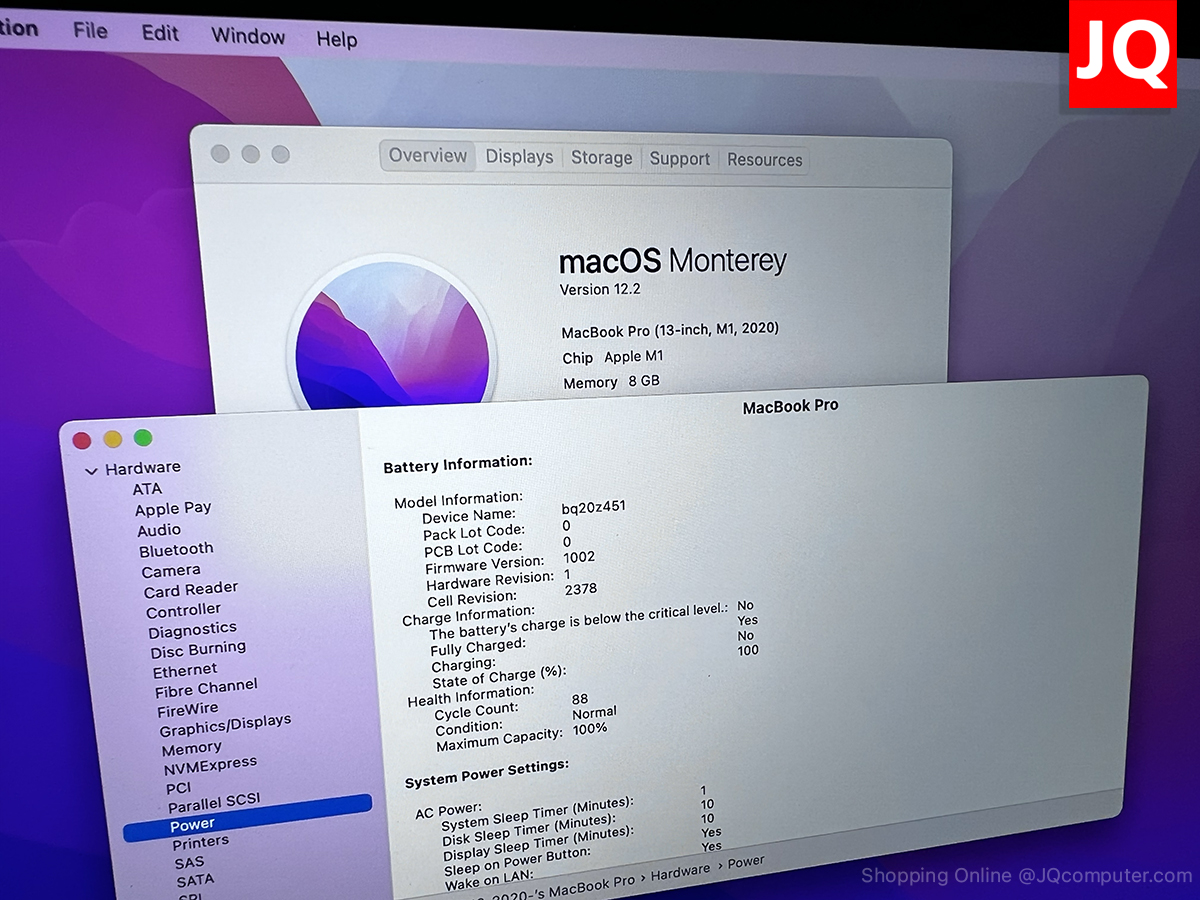This screenshot has height=900, width=1200.
Task: Select Disc Burning in the sidebar
Action: click(198, 649)
